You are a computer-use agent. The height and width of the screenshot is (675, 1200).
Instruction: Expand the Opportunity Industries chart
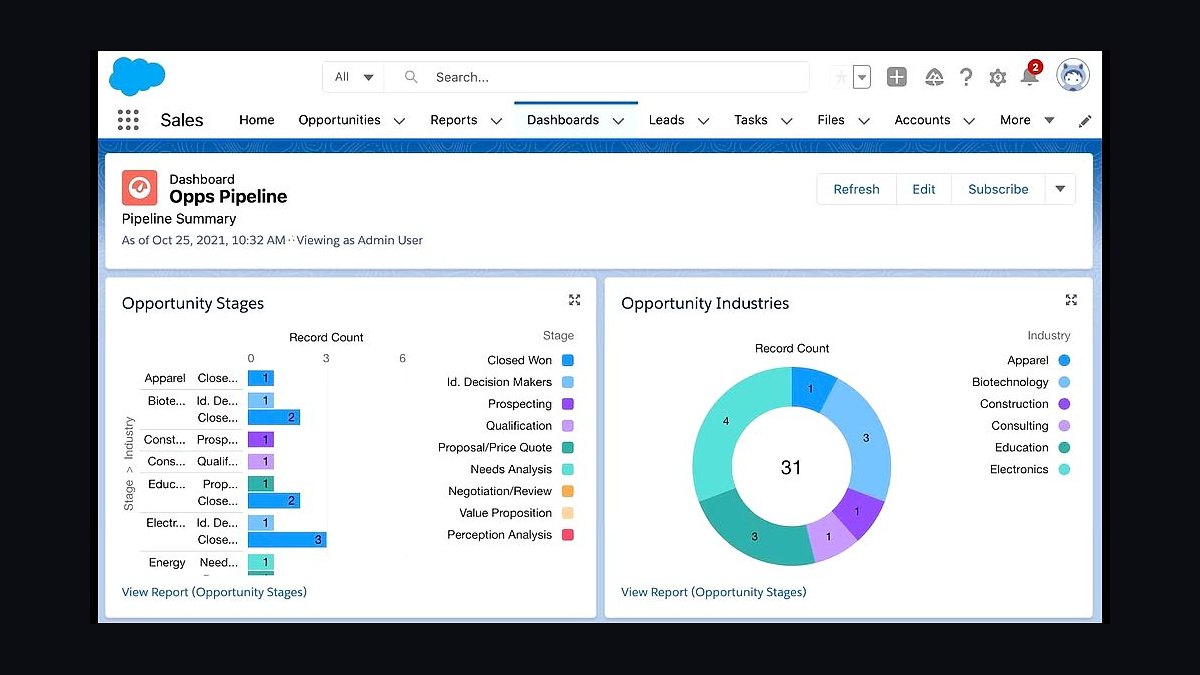(x=1071, y=300)
